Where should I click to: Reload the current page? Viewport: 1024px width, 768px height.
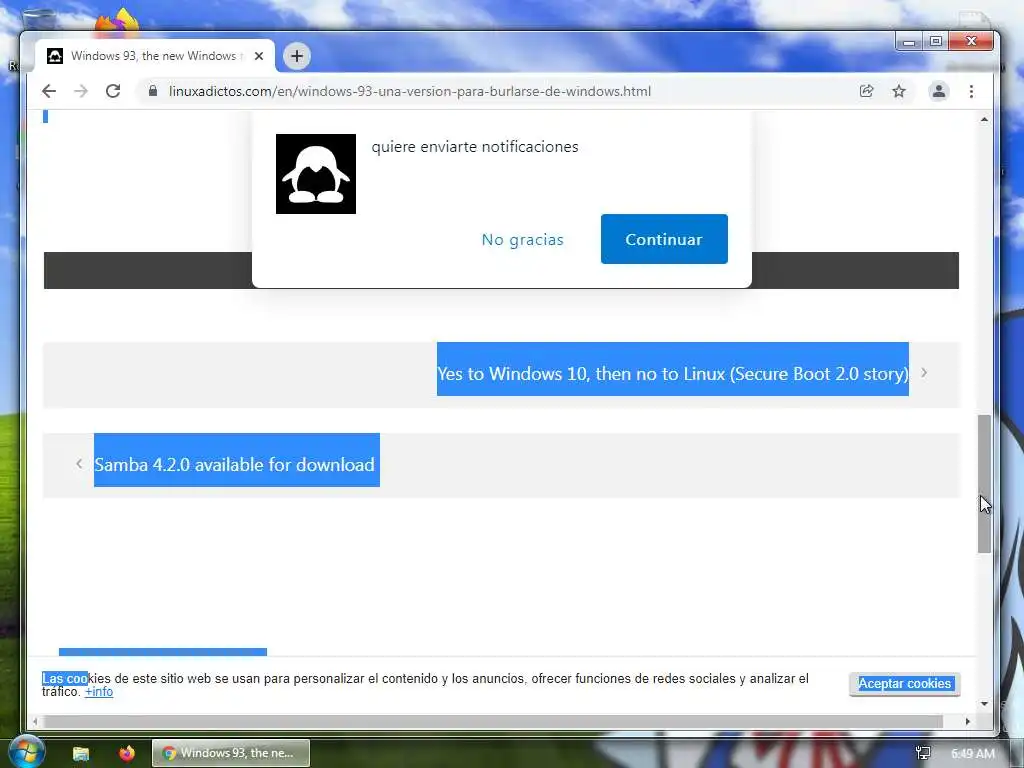pos(113,91)
